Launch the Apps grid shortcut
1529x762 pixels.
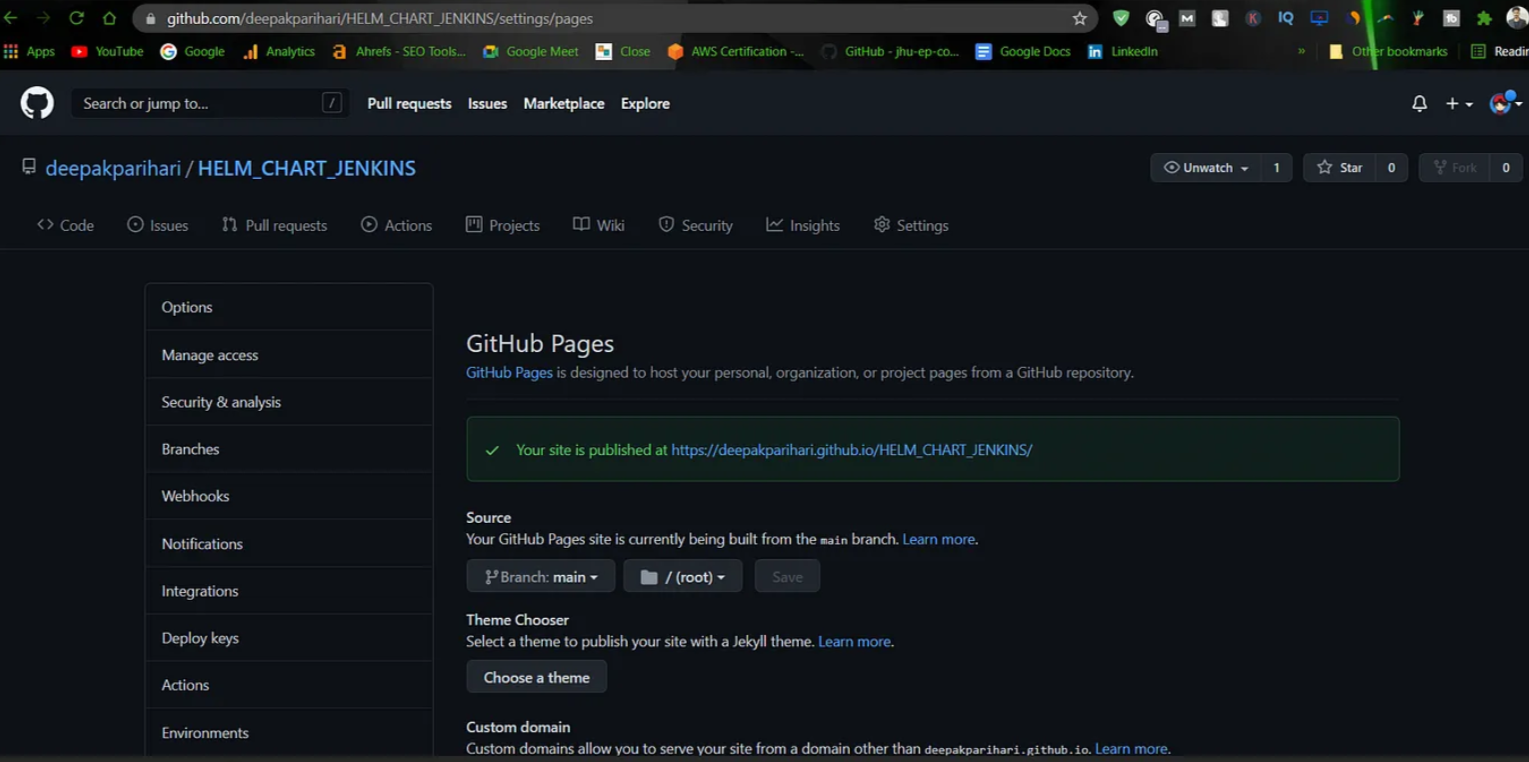click(x=30, y=51)
